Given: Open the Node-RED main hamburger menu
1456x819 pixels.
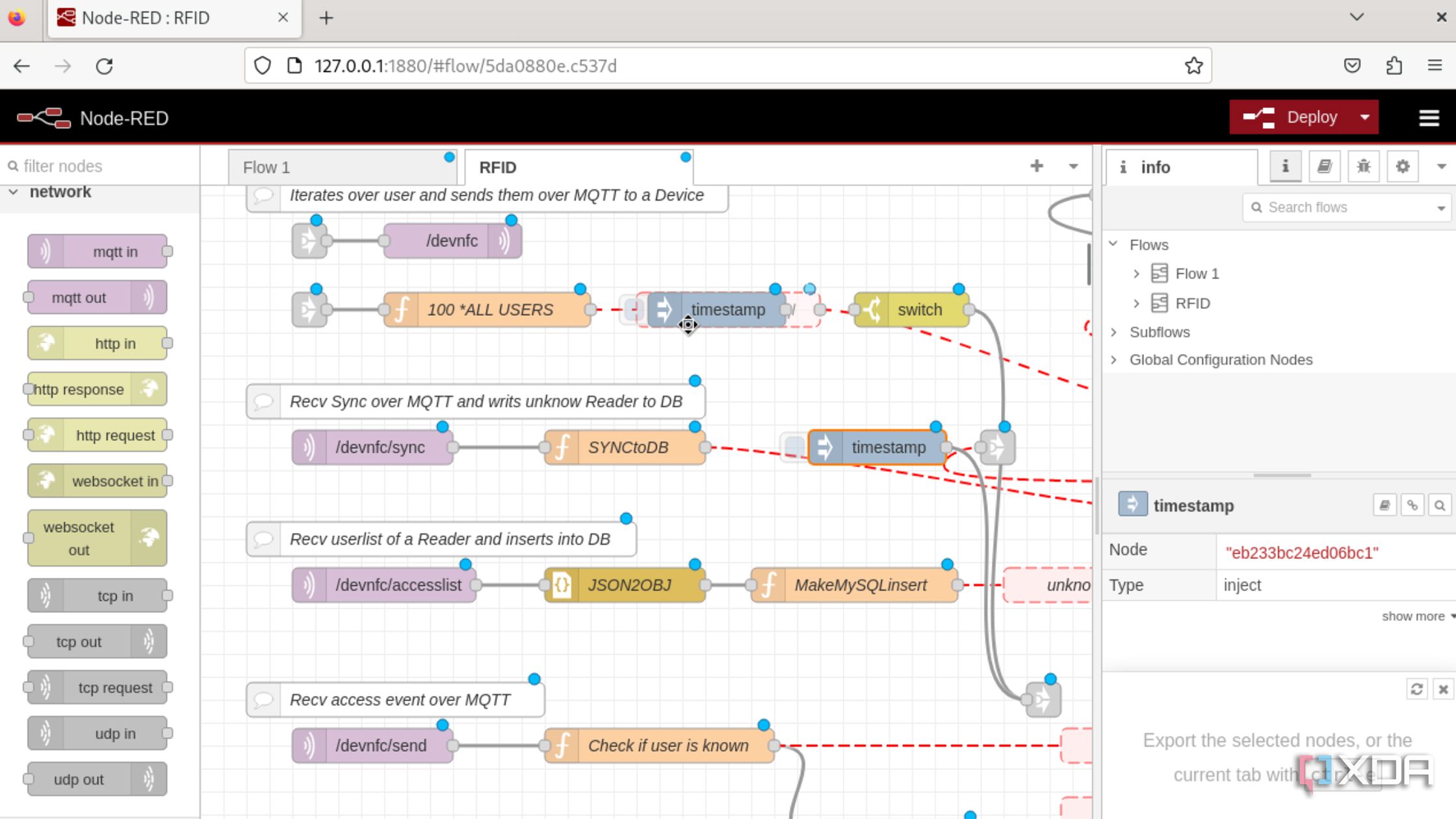Looking at the screenshot, I should 1429,117.
